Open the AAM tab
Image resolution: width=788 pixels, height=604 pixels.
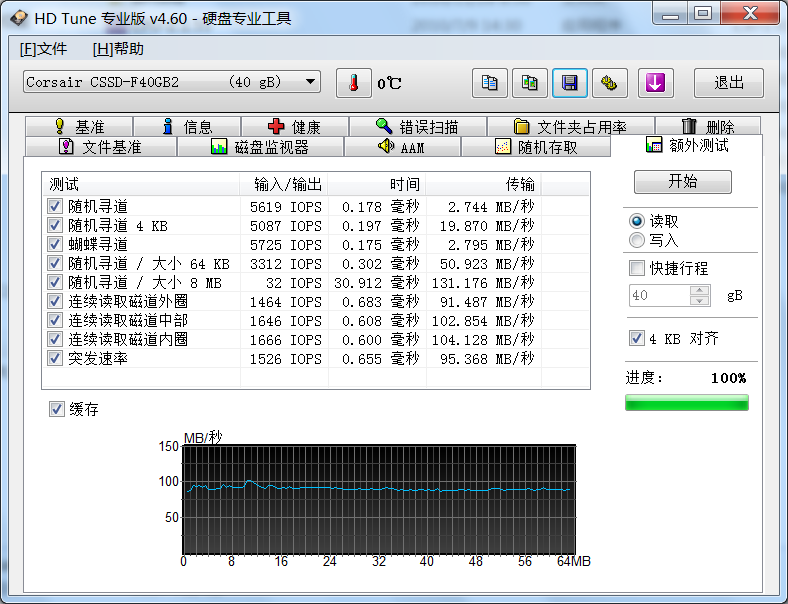click(401, 147)
